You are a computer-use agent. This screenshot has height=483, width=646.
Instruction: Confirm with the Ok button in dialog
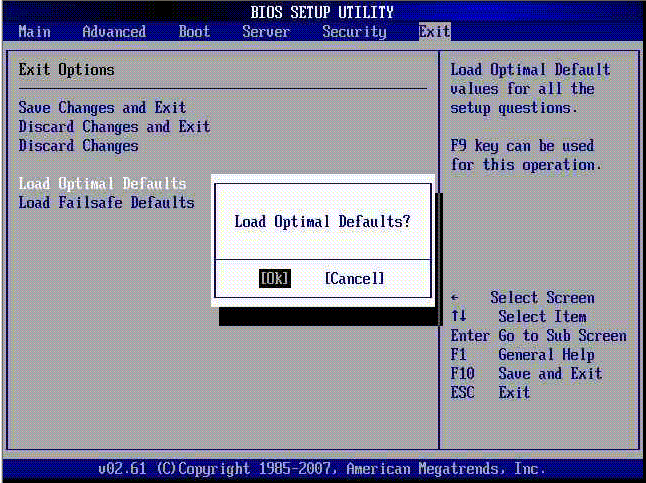(274, 279)
